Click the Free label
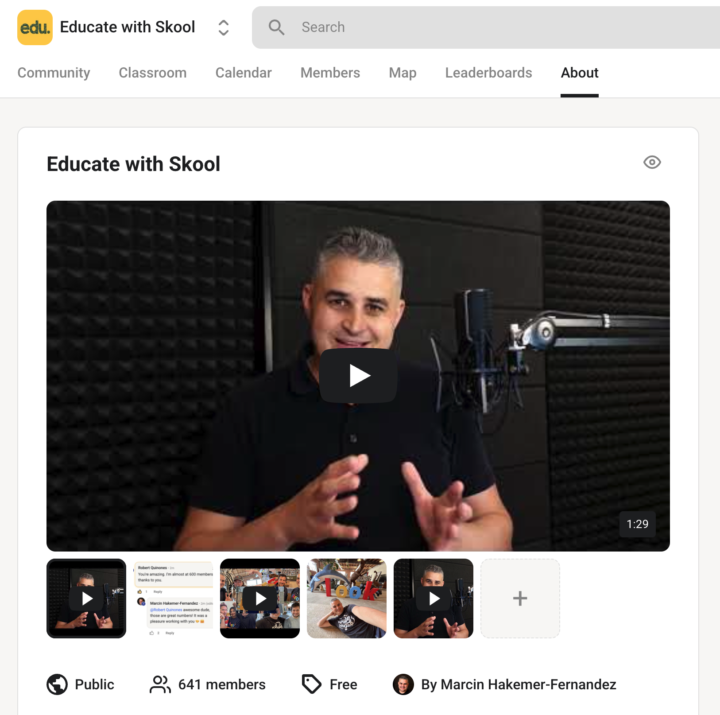Viewport: 720px width, 715px height. 343,684
